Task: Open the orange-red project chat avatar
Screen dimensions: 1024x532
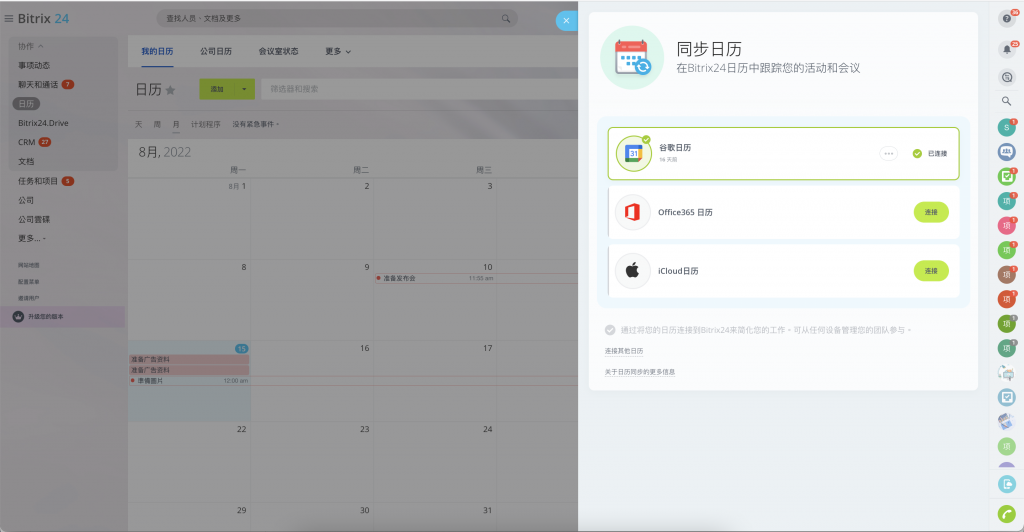Action: click(x=1006, y=299)
